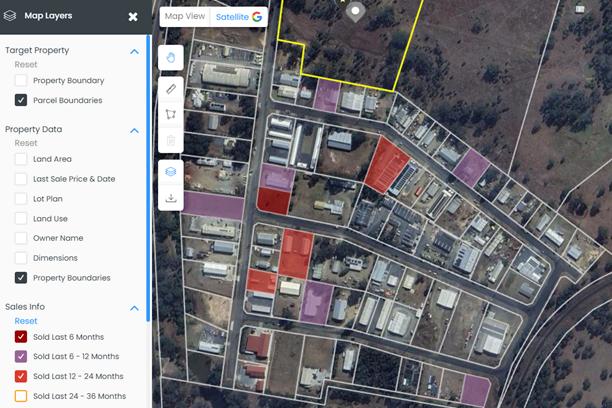This screenshot has height=408, width=612.
Task: Activate the ruler measure tool
Action: [171, 89]
